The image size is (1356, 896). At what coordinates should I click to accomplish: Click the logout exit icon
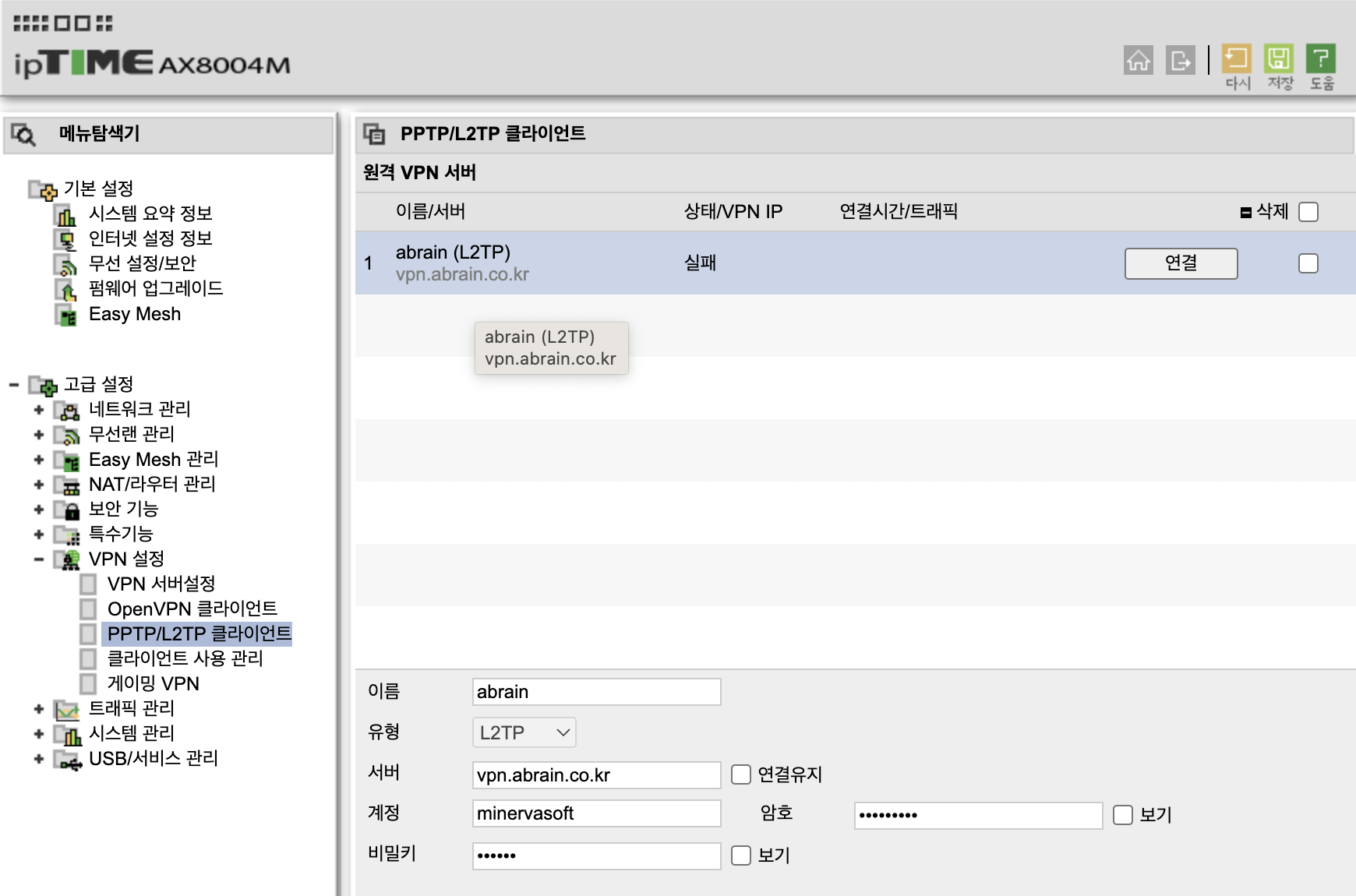point(1181,60)
